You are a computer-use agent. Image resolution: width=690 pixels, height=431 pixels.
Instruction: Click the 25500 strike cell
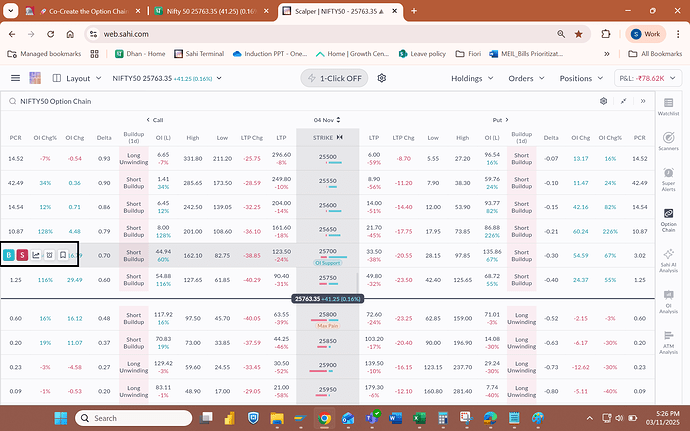[328, 158]
